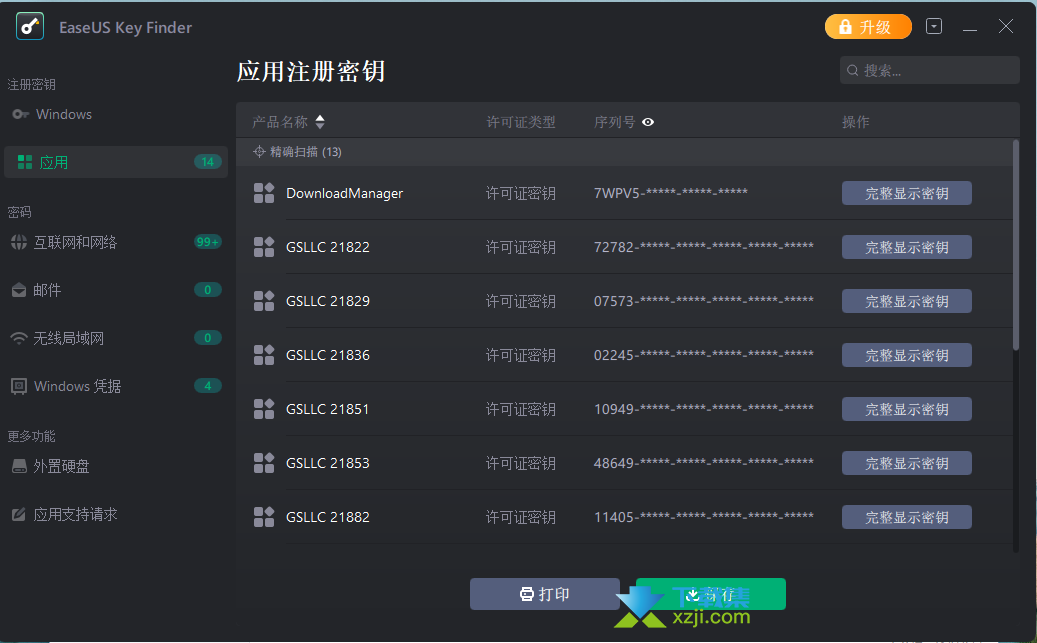Show full key for GSLLC 21882
1037x643 pixels.
(x=907, y=517)
